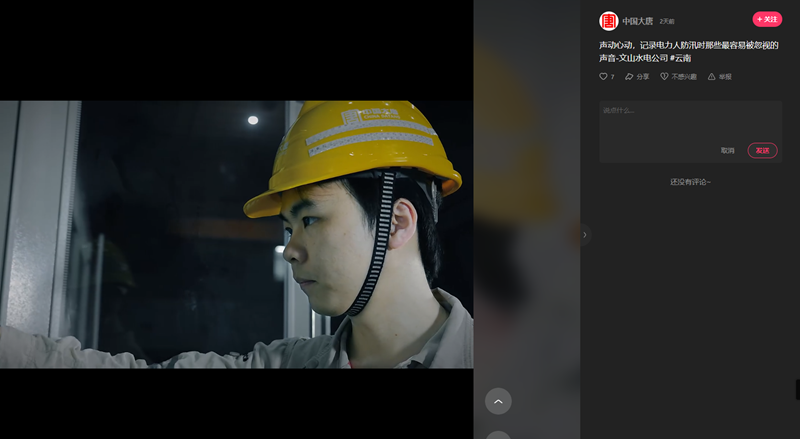The height and width of the screenshot is (439, 800).
Task: Send the comment with 发送
Action: tap(762, 151)
